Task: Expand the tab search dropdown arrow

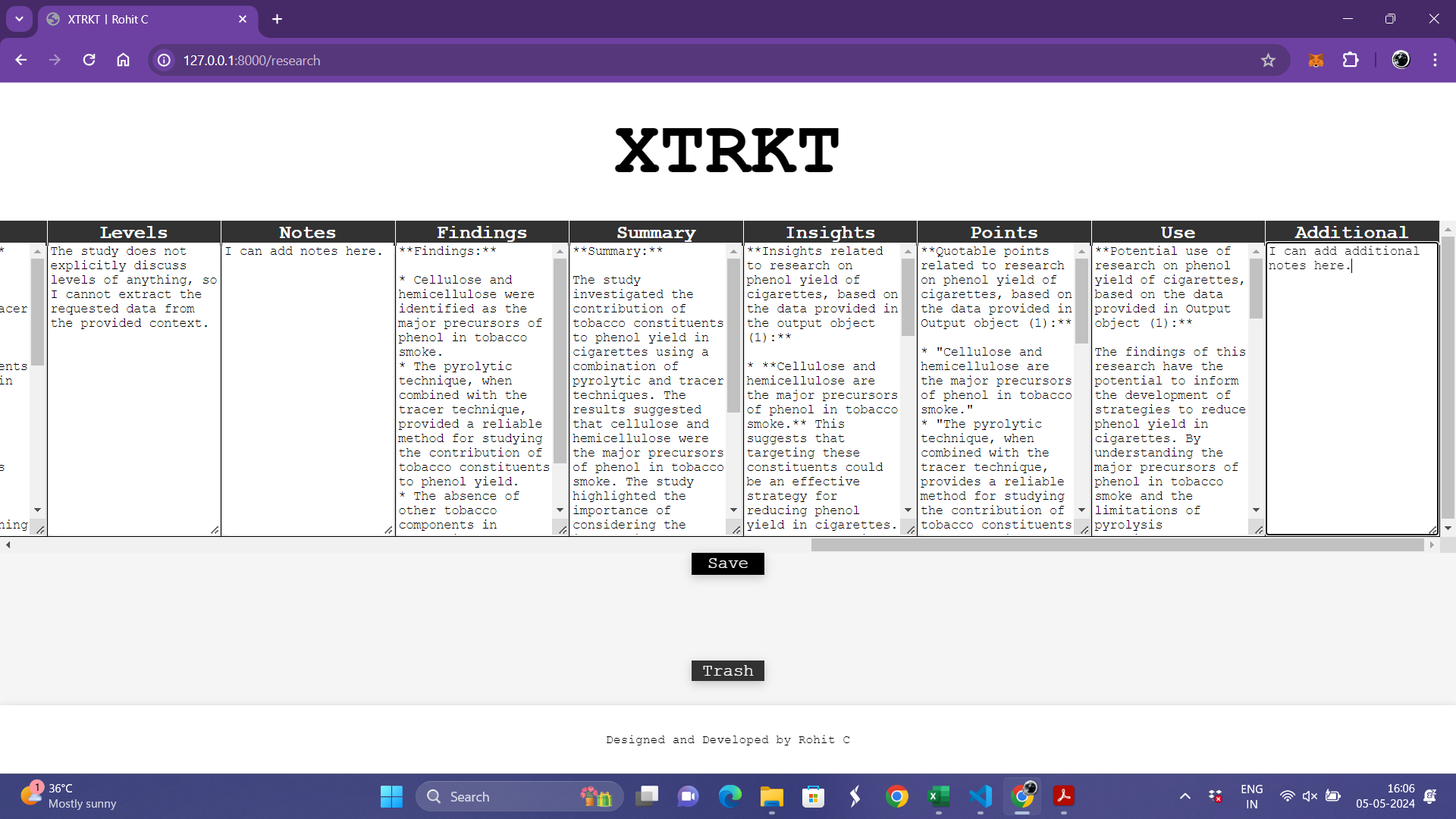Action: [19, 19]
